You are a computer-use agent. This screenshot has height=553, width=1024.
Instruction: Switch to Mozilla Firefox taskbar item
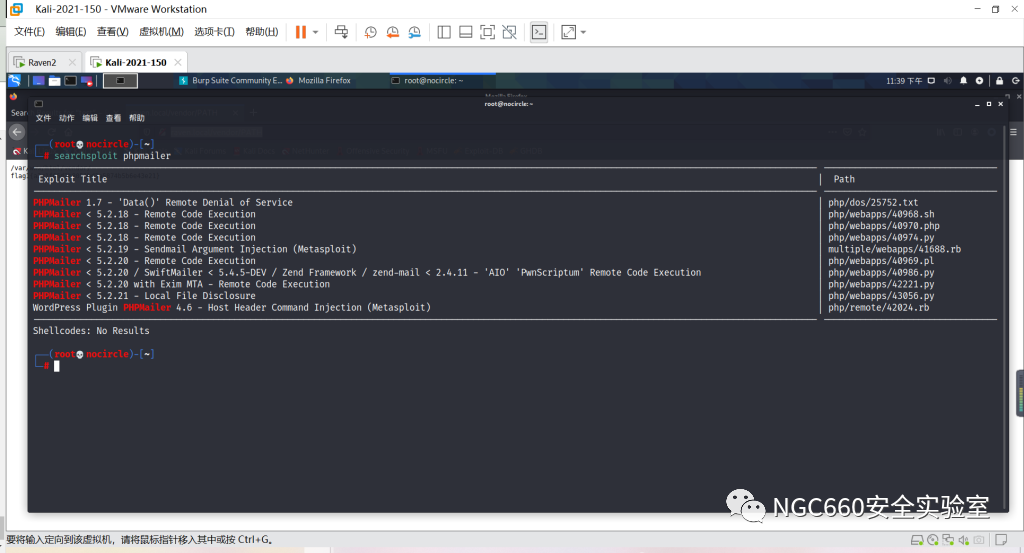318,80
